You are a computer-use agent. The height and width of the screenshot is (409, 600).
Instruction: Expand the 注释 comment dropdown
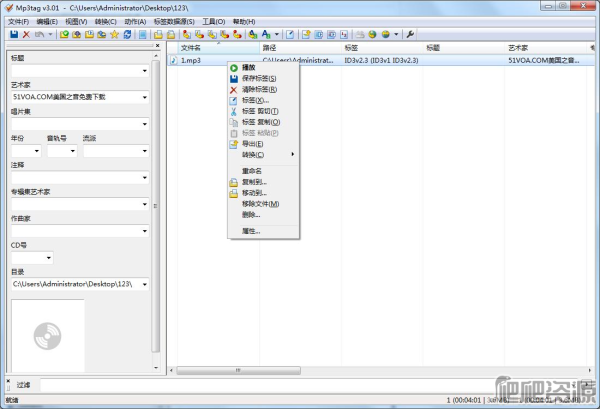pyautogui.click(x=145, y=178)
